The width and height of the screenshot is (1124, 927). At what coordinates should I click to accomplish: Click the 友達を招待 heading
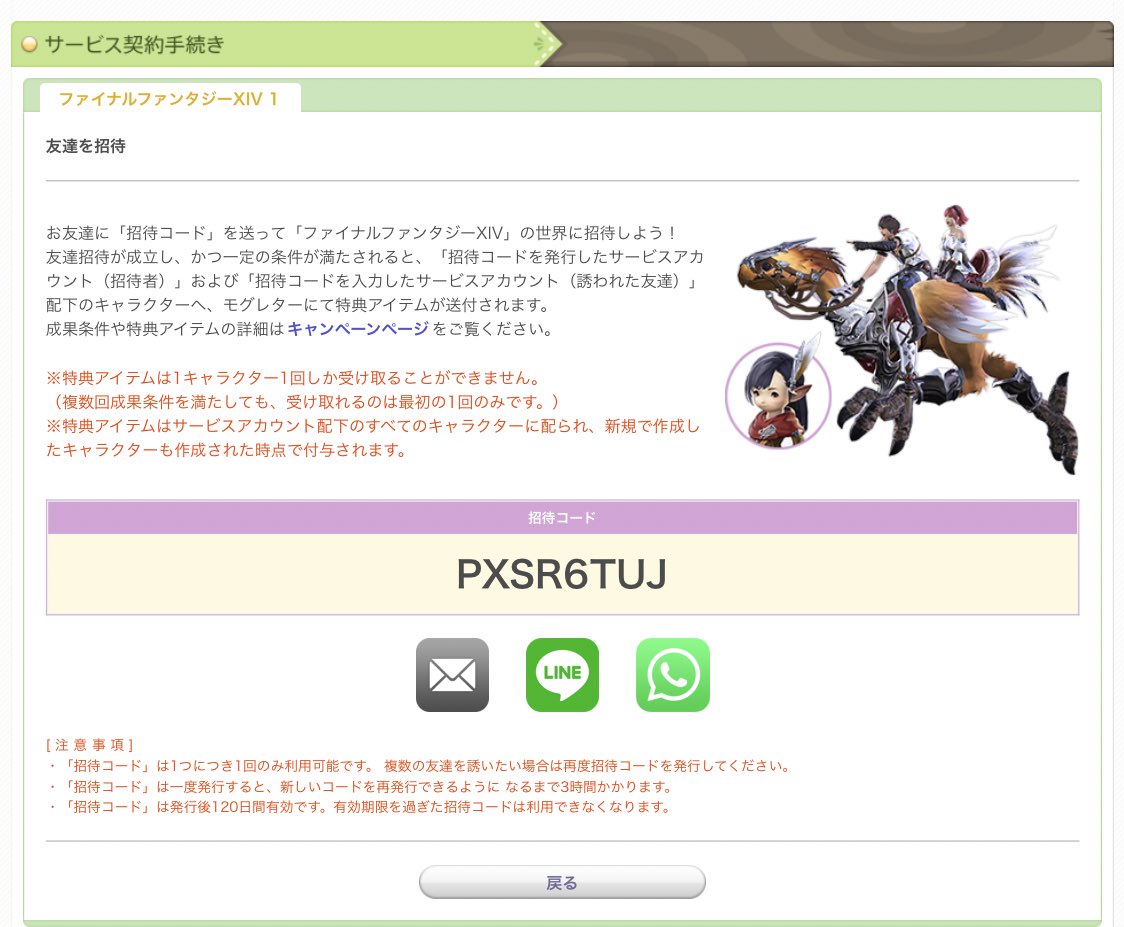[x=86, y=146]
